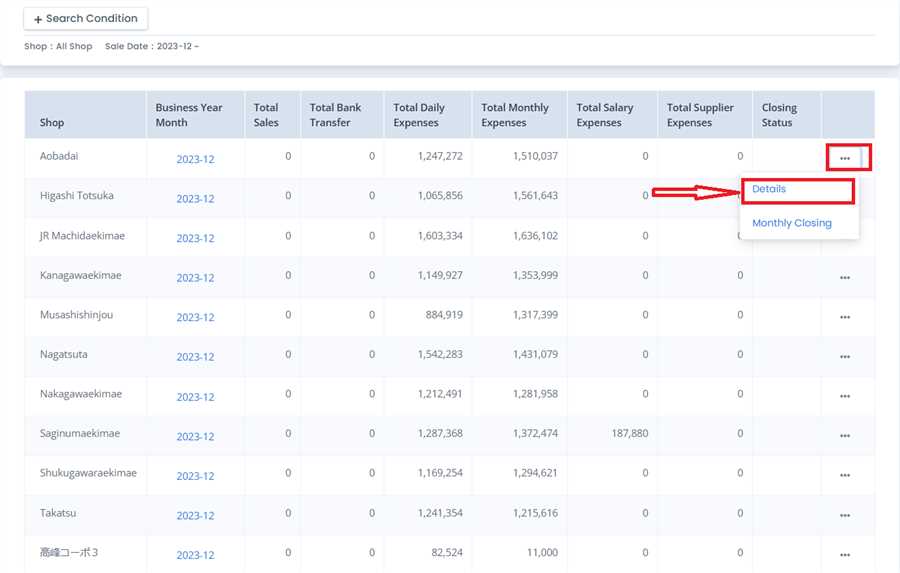Open the Kanagawaekimae row ellipsis menu

[845, 277]
